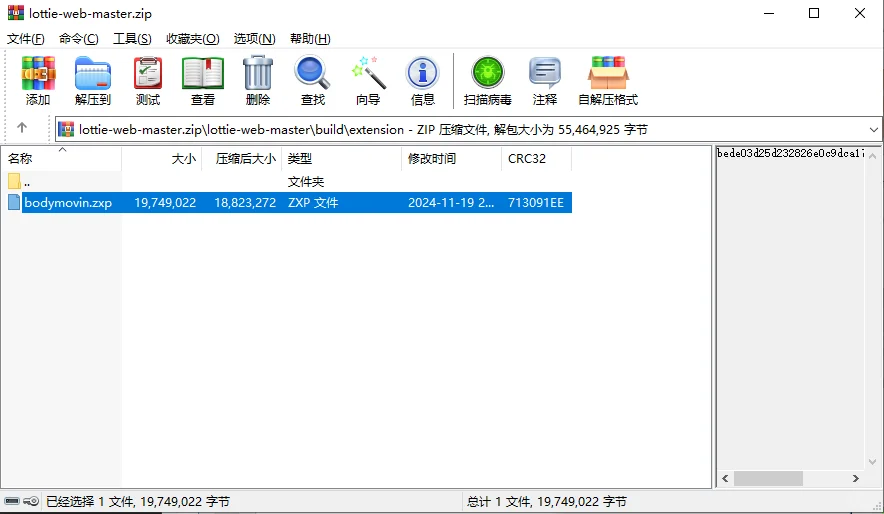Click the ZXP 文件 type cell
This screenshot has height=514, width=884.
pyautogui.click(x=313, y=202)
